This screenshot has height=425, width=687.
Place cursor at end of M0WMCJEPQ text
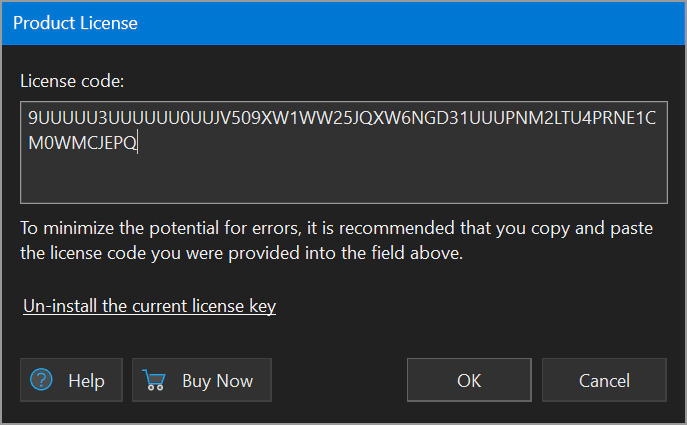[138, 144]
